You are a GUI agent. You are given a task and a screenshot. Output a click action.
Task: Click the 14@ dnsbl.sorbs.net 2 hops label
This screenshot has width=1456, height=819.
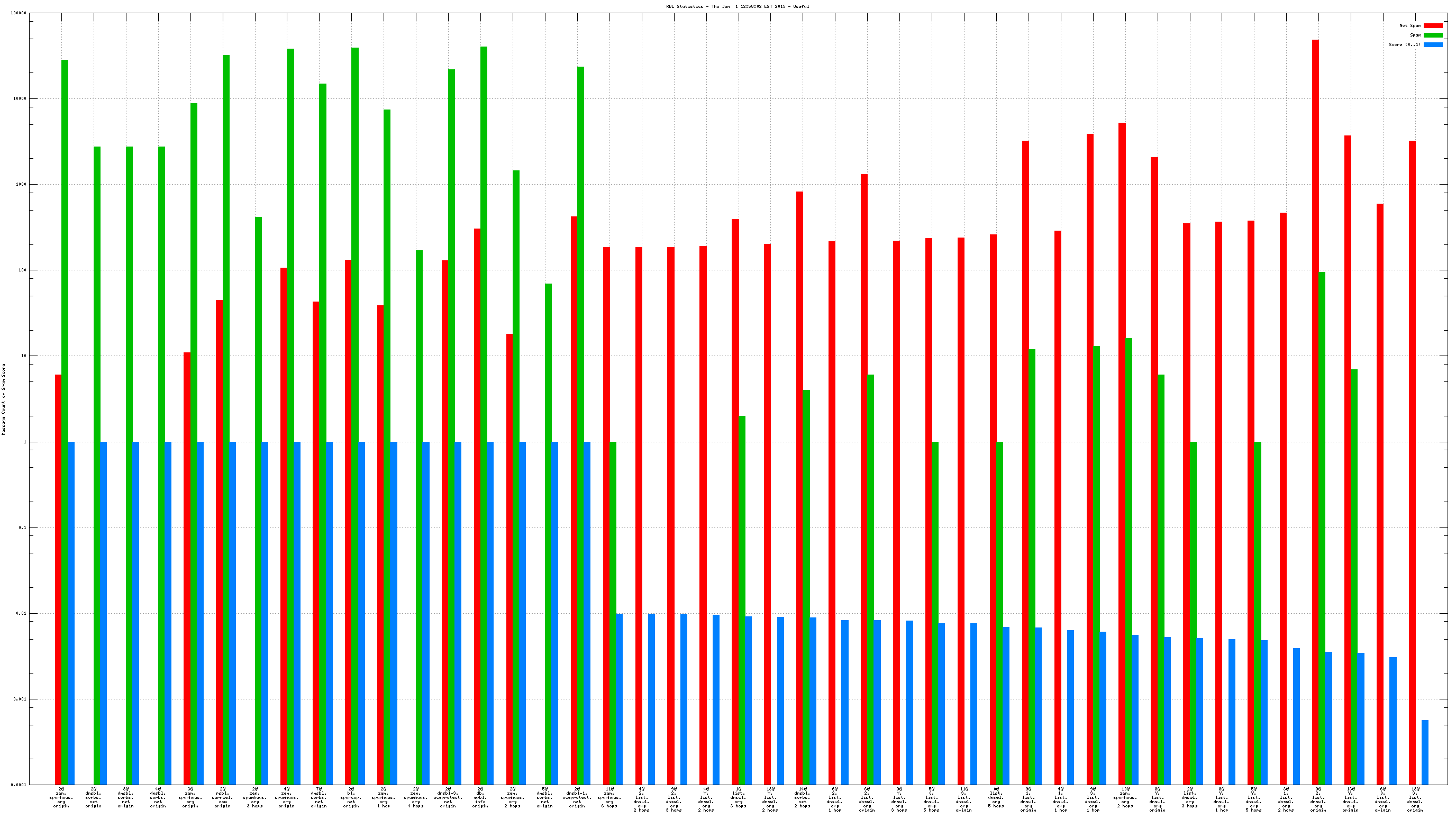coord(803,797)
